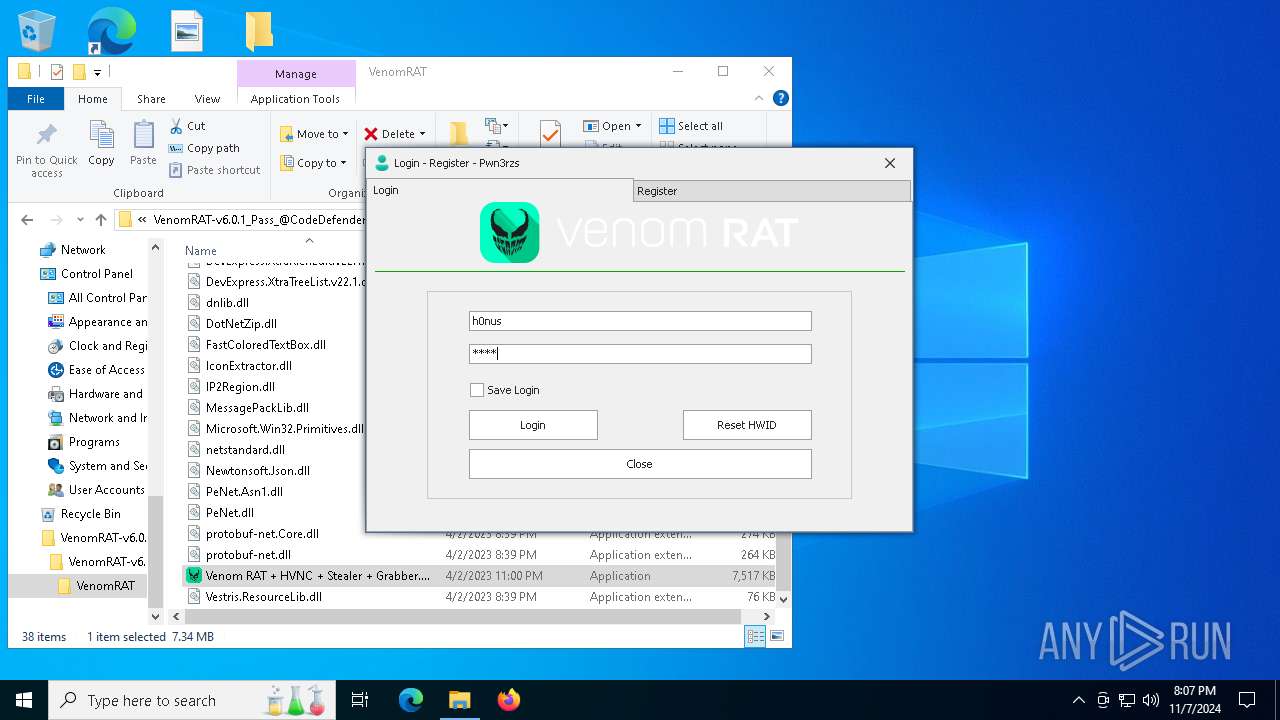The image size is (1280, 720).
Task: Select Venom RAT + HVNC application file
Action: tap(317, 576)
